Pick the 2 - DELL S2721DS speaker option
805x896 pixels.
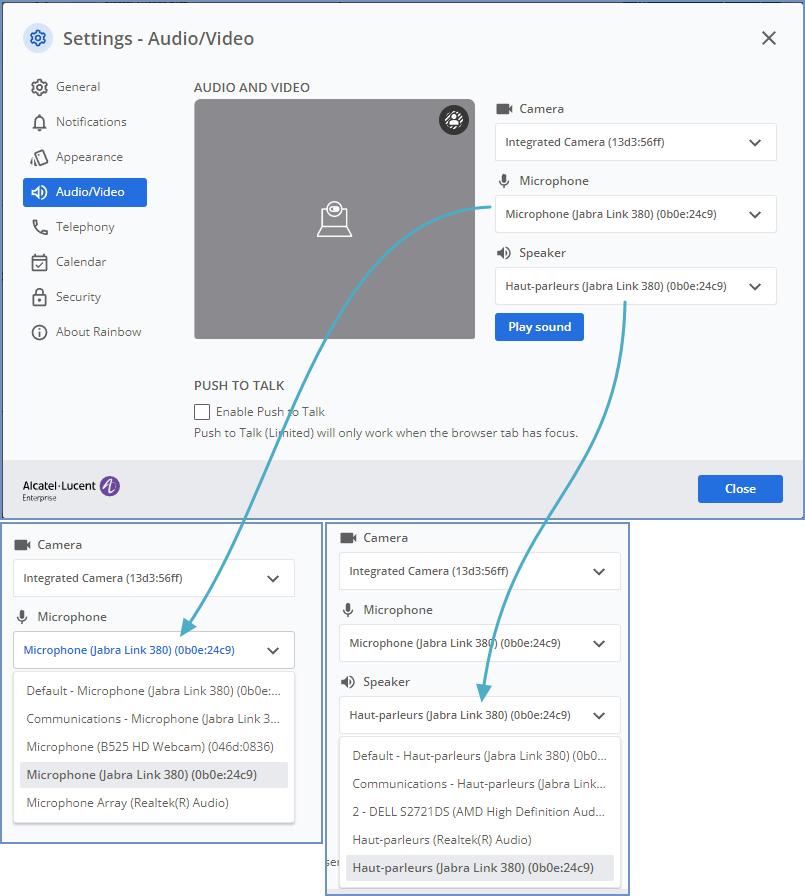tap(478, 812)
